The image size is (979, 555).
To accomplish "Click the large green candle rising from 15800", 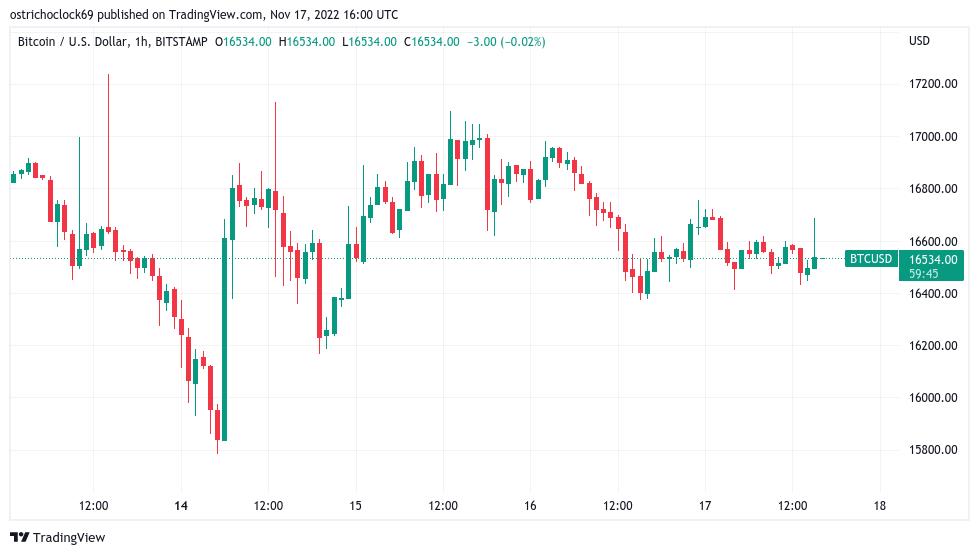I will coord(224,340).
